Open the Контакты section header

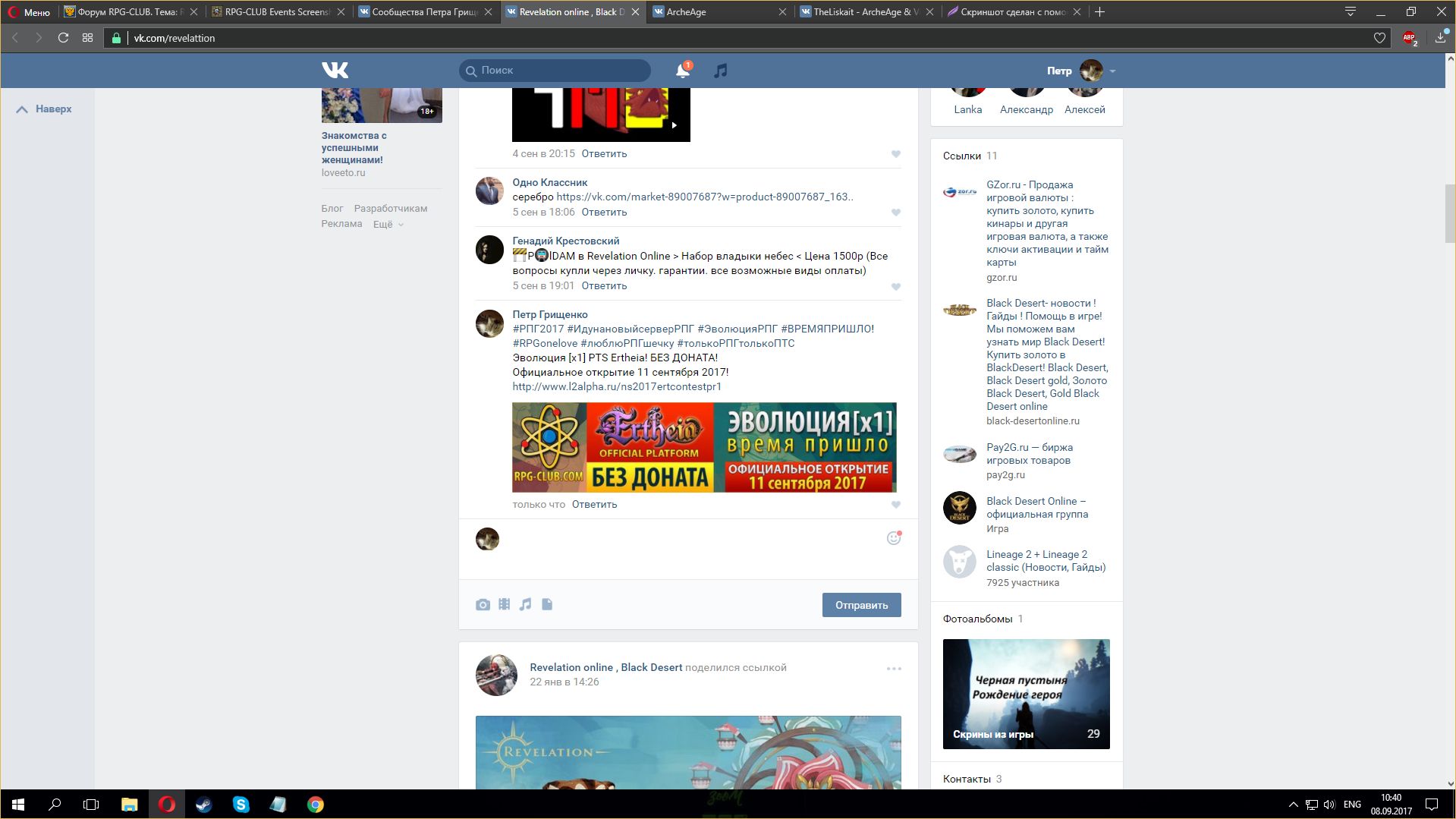[967, 780]
